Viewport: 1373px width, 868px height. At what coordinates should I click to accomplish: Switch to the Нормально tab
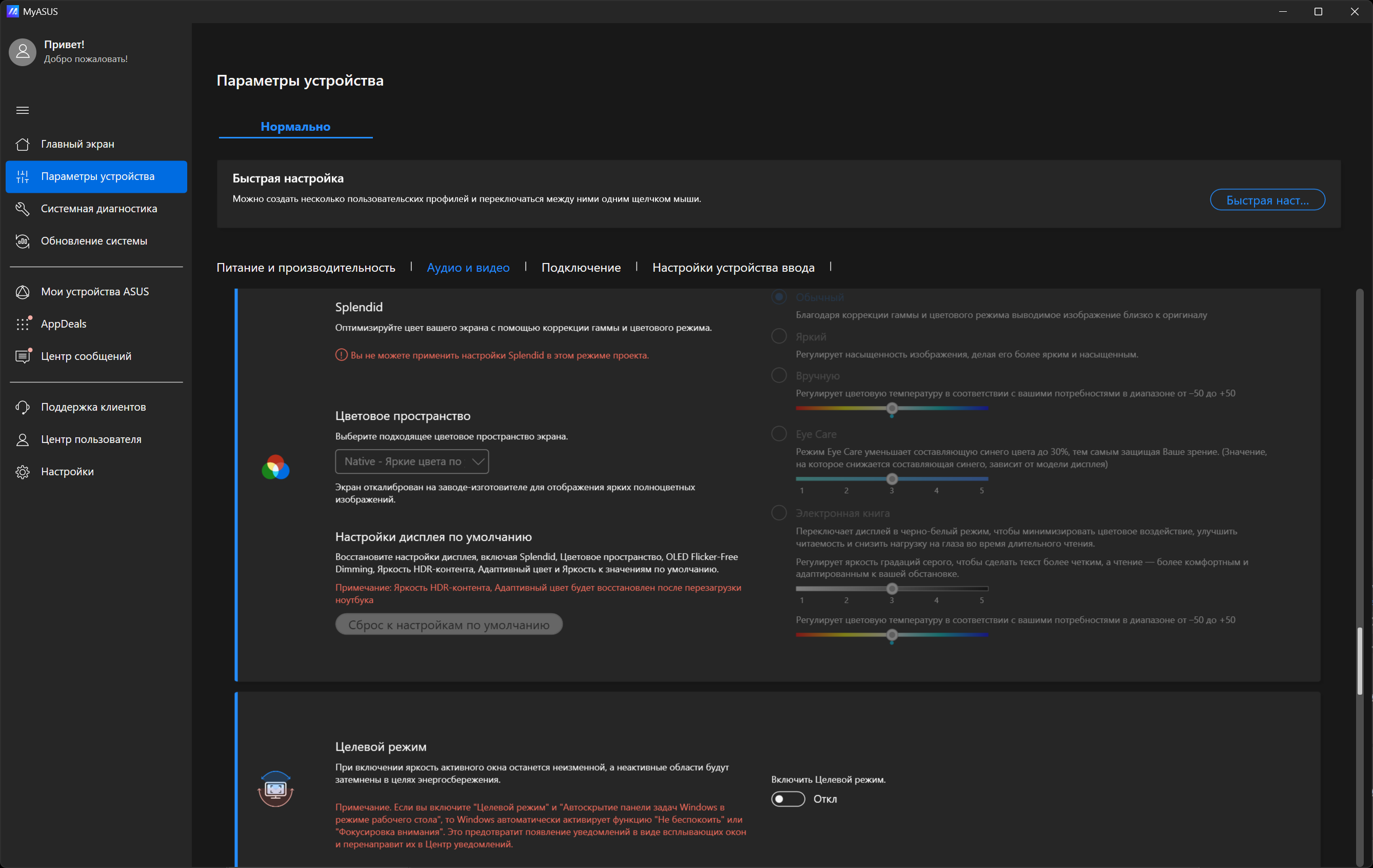tap(295, 127)
